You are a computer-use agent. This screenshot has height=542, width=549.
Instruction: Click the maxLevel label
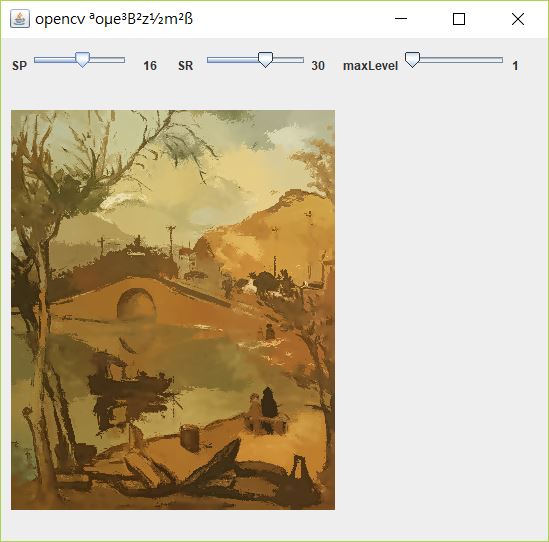point(370,66)
